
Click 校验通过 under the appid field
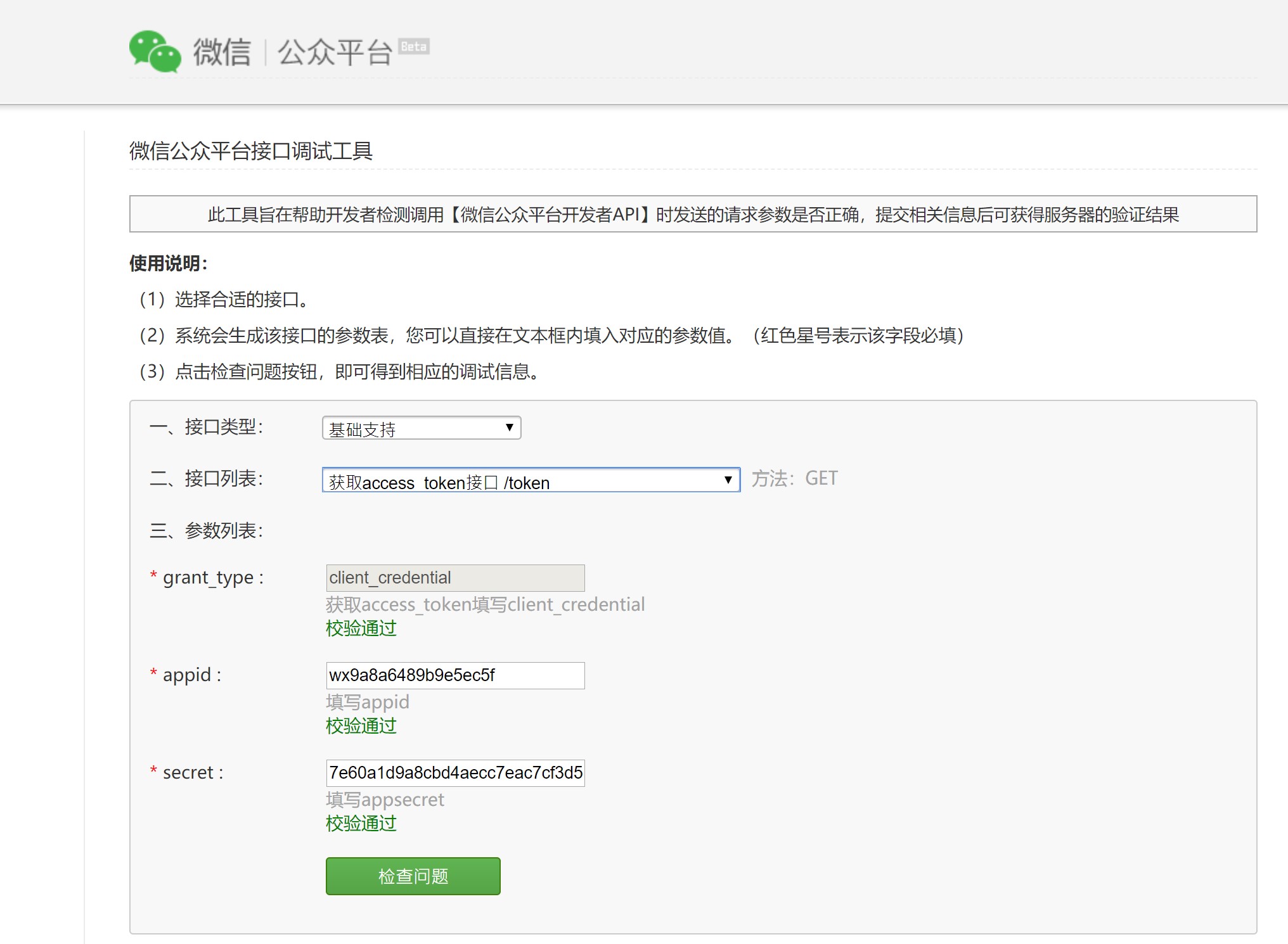coord(361,726)
